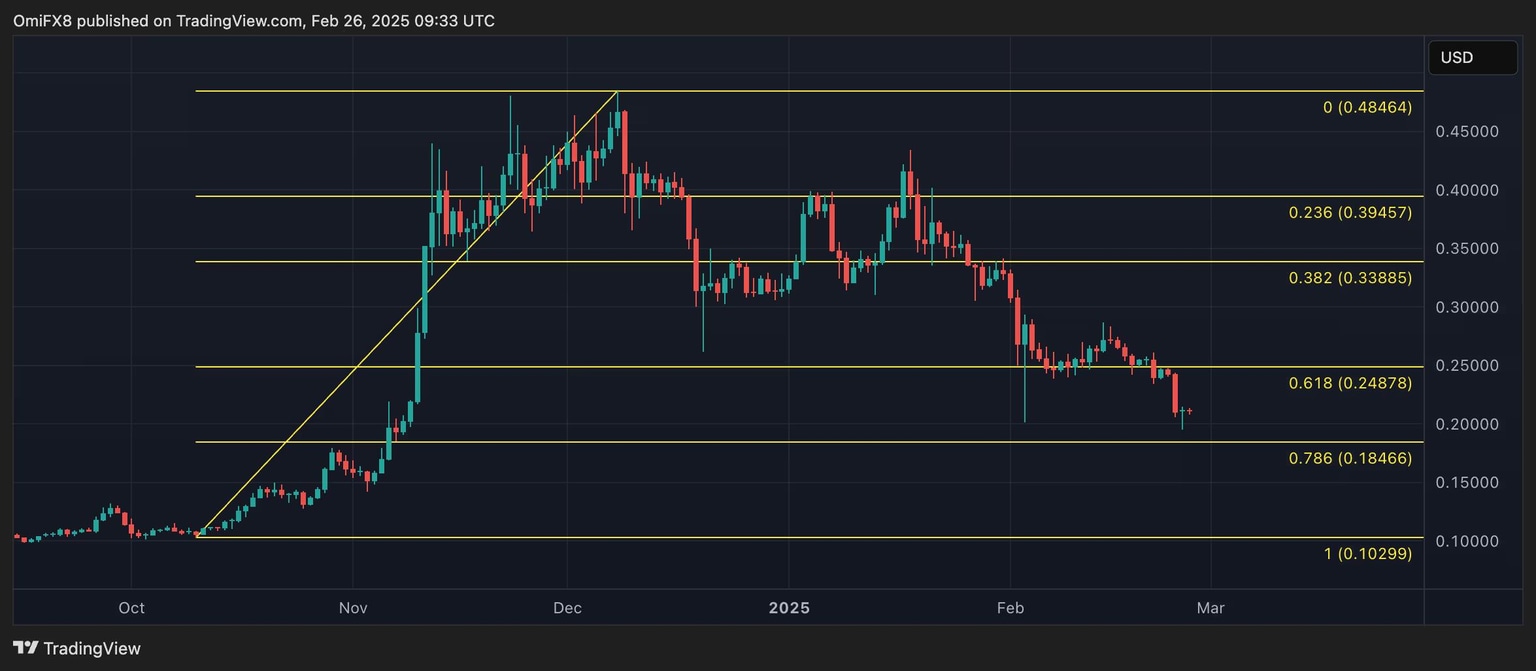Open options on the 2025 time axis label

[x=790, y=607]
